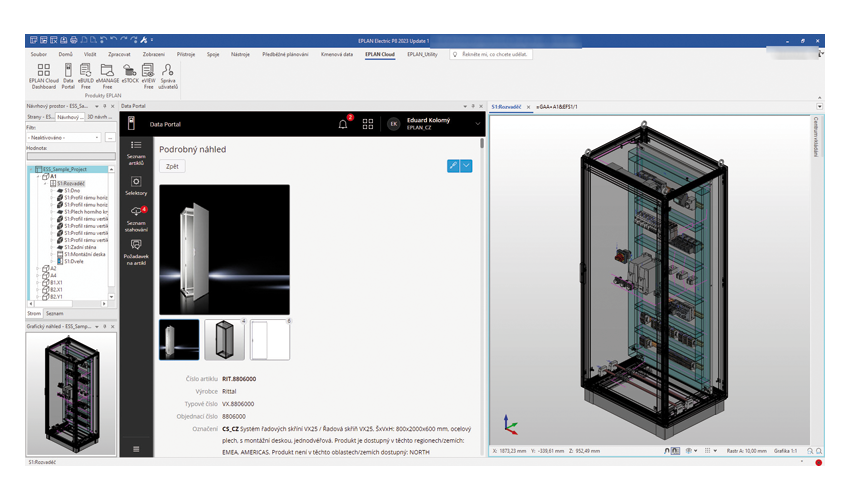Click the Hodnota input field

pos(71,156)
